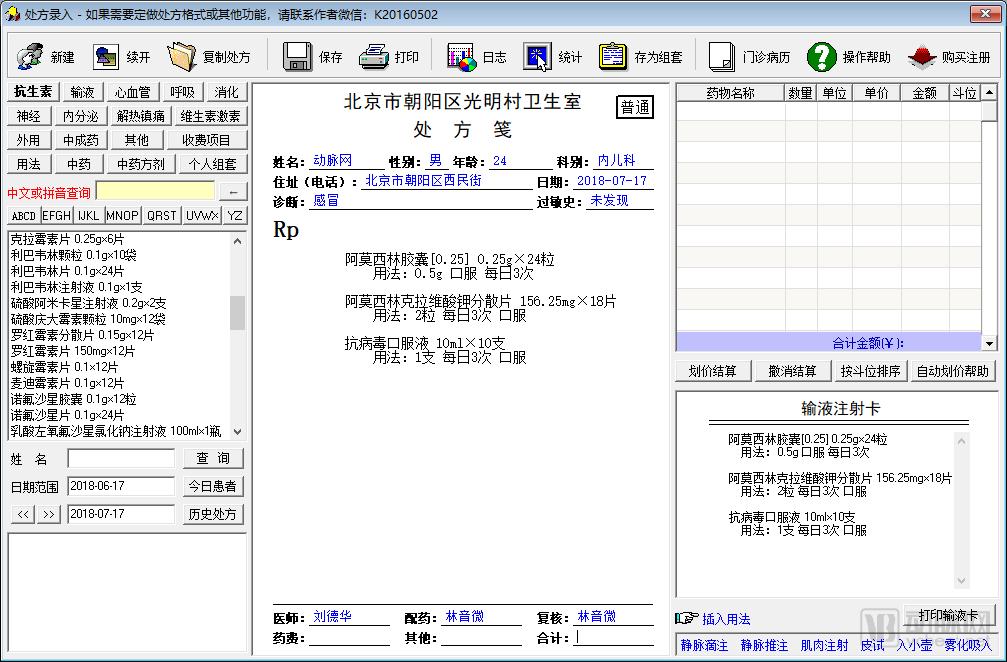Click the 普通 prescription type box
This screenshot has height=662, width=1007.
click(x=635, y=107)
